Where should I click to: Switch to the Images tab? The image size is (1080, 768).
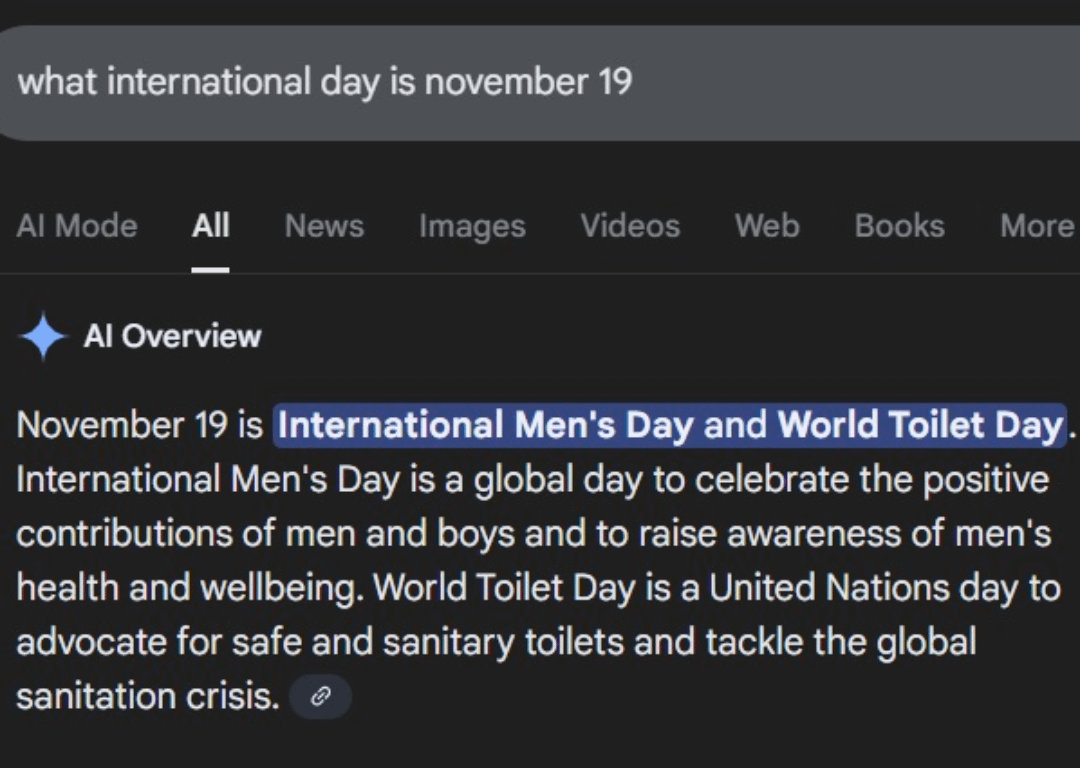(x=472, y=226)
